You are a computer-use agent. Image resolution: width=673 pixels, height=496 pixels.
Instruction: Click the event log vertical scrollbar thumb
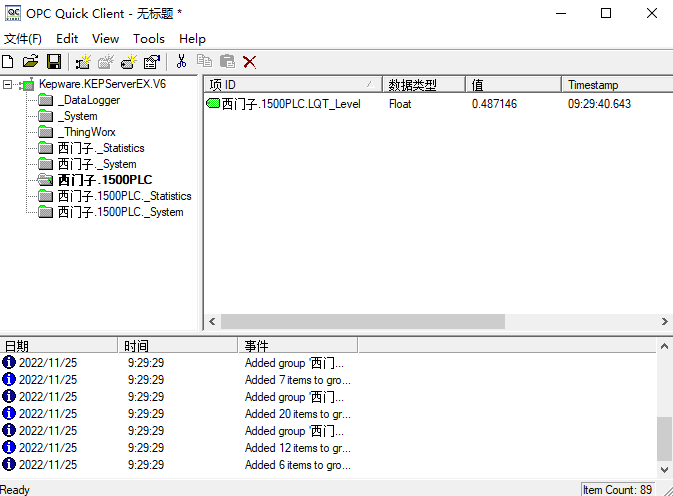point(664,439)
